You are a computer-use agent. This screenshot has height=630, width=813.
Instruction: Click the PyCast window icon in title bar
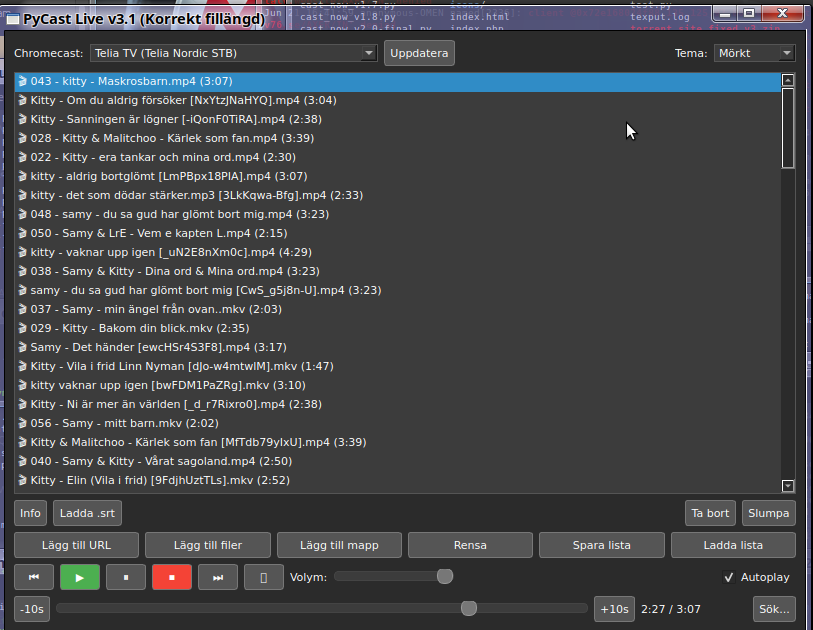(x=12, y=19)
